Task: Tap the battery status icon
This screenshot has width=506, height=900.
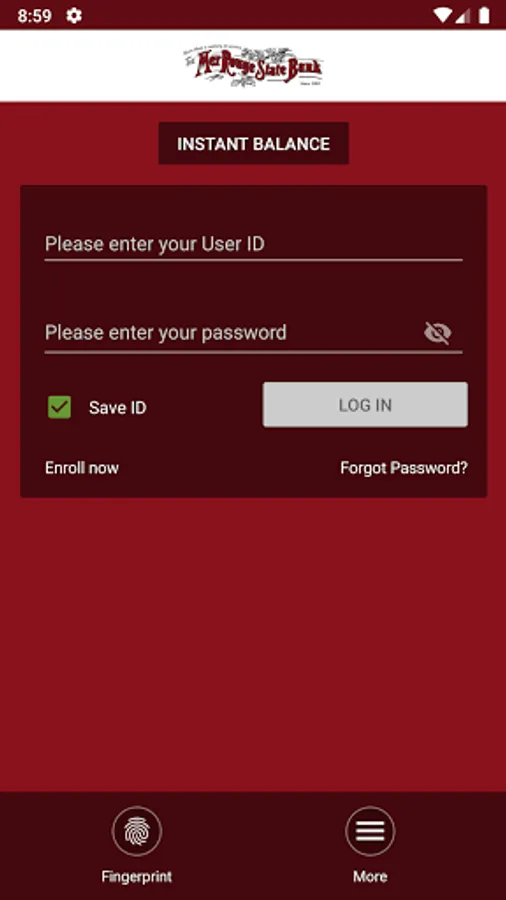Action: (484, 15)
